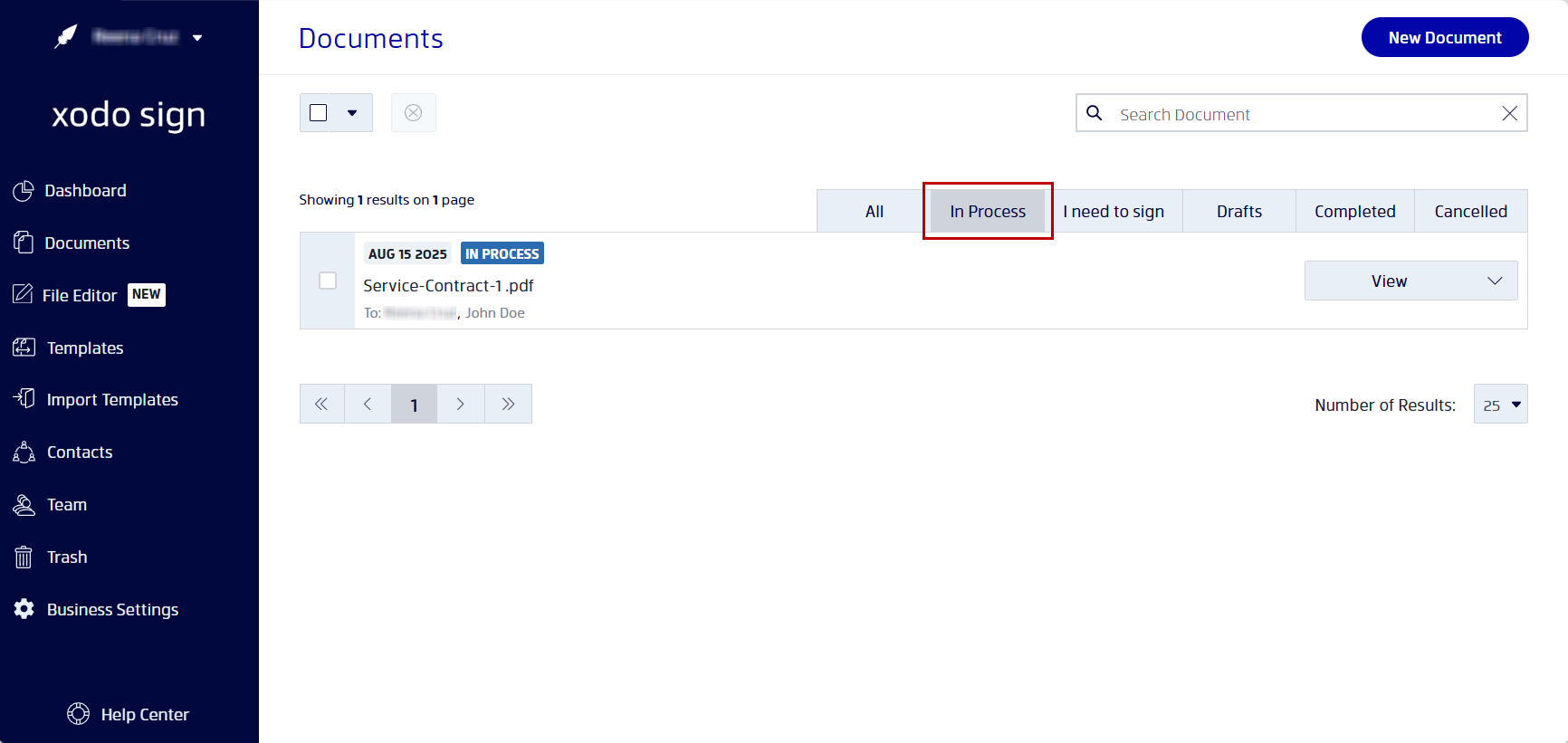The width and height of the screenshot is (1568, 743).
Task: Open File Editor from the sidebar
Action: [80, 296]
